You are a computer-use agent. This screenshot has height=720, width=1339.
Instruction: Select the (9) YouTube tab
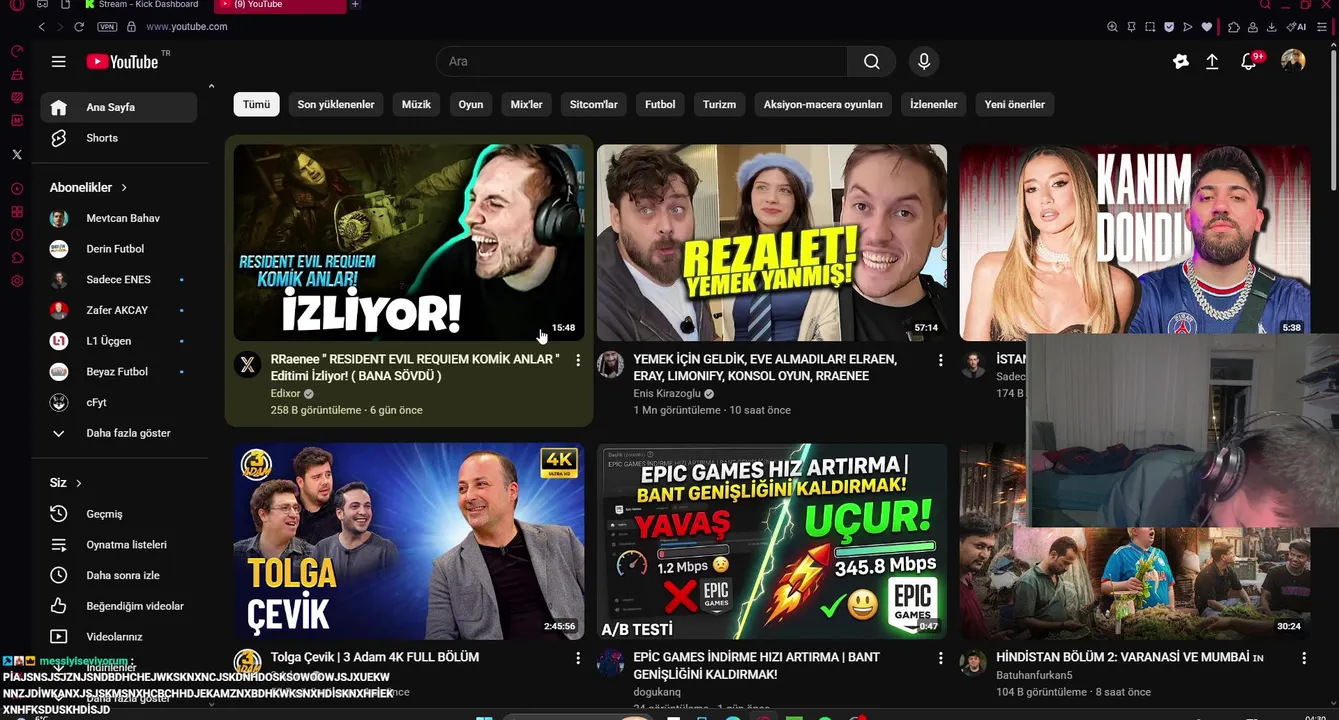point(280,5)
